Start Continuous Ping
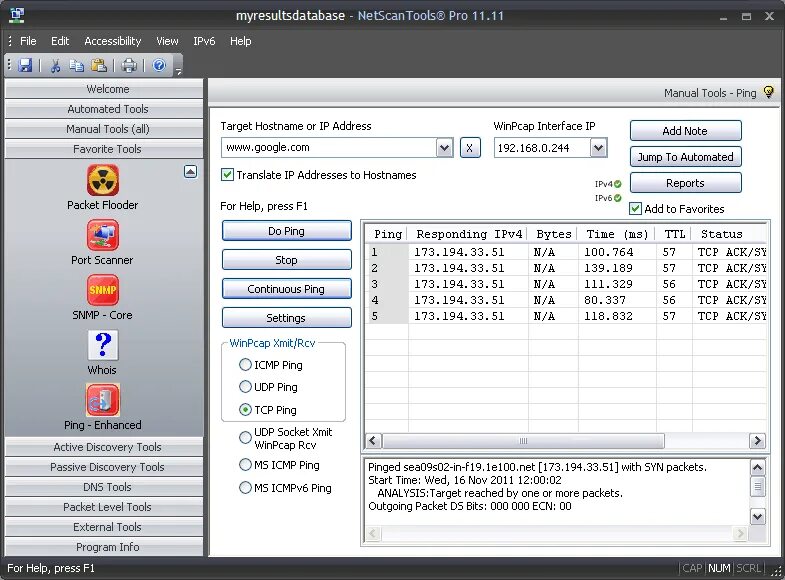785x580 pixels. (x=286, y=289)
